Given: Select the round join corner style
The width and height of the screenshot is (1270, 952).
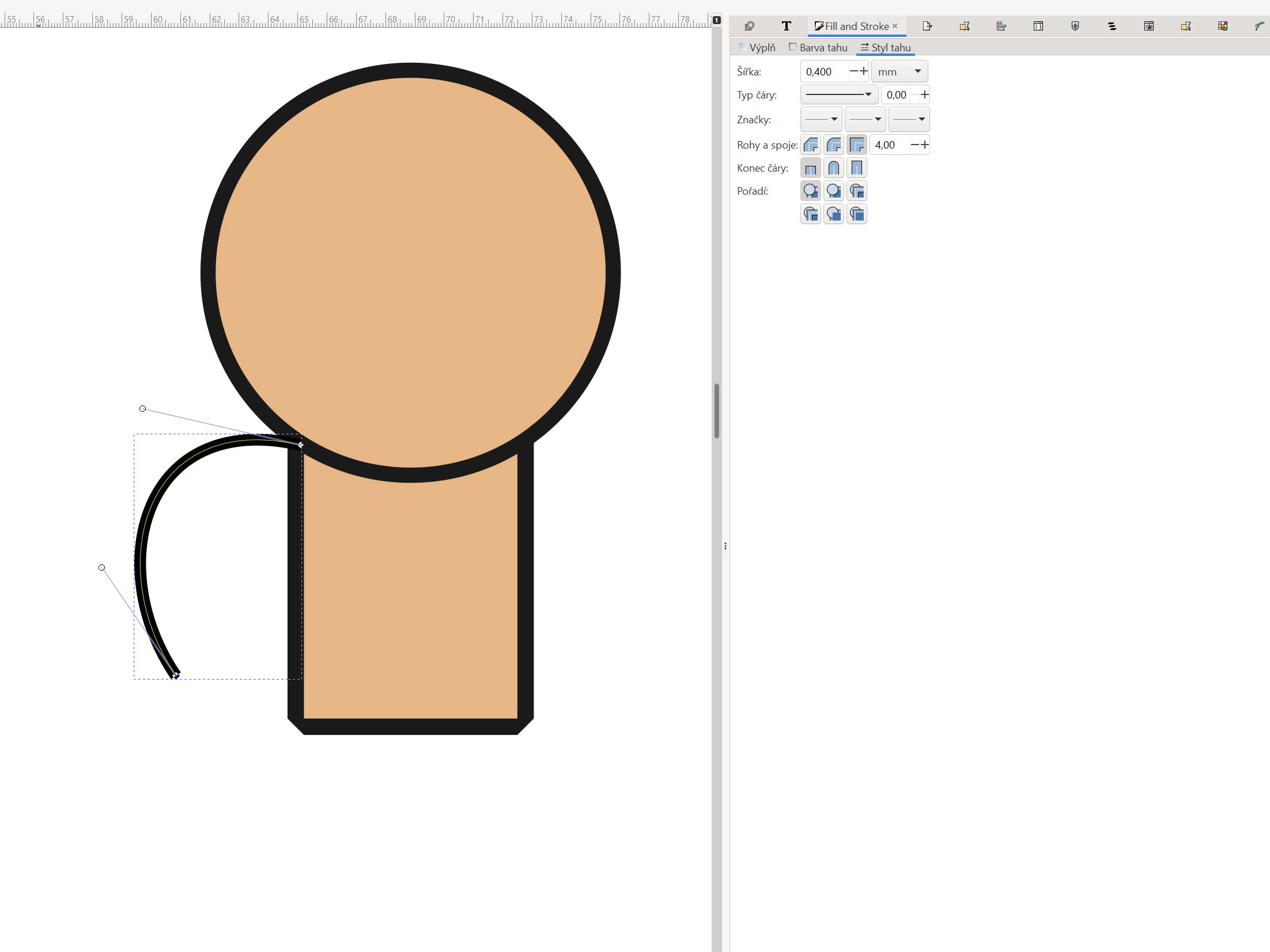Looking at the screenshot, I should pyautogui.click(x=834, y=145).
